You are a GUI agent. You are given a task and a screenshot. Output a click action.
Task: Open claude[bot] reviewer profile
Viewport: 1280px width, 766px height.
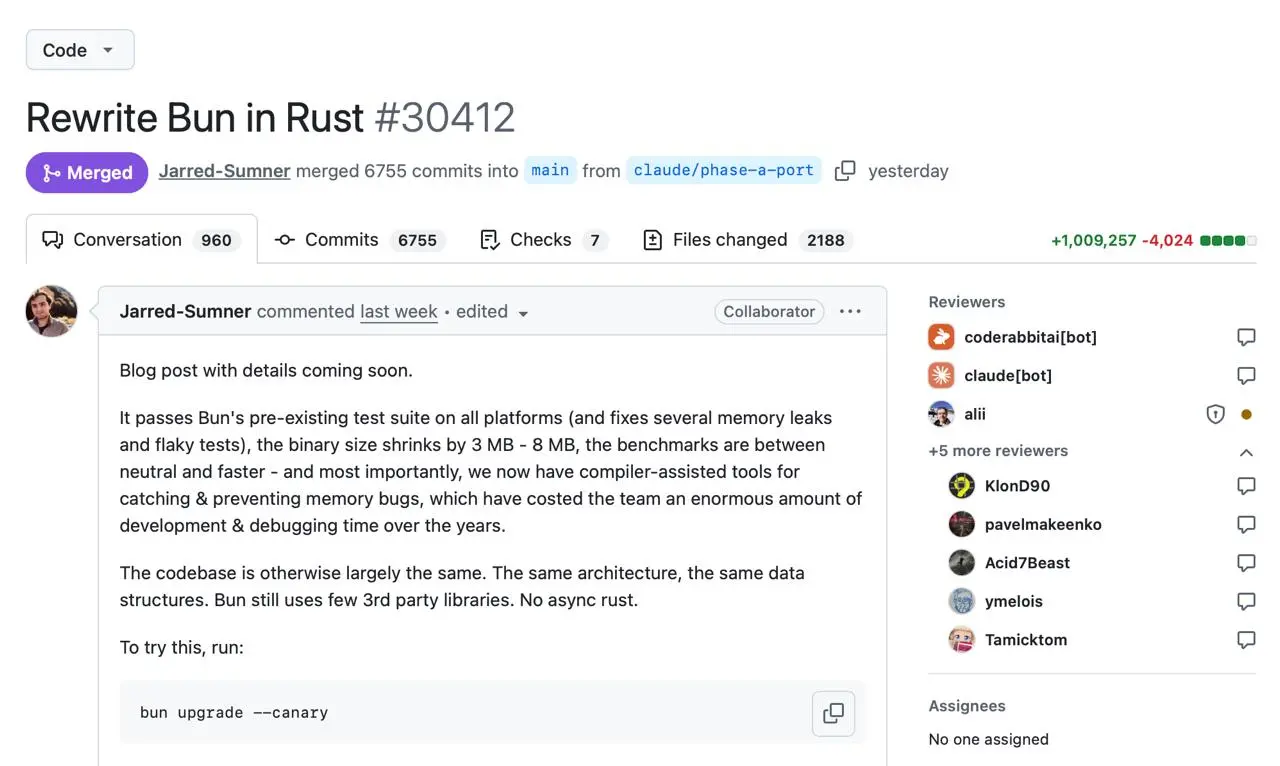(1008, 376)
